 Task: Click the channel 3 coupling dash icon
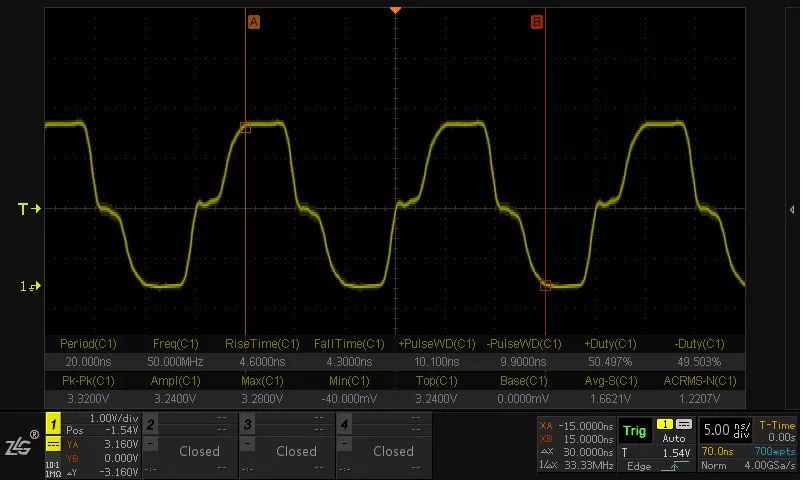(x=248, y=443)
